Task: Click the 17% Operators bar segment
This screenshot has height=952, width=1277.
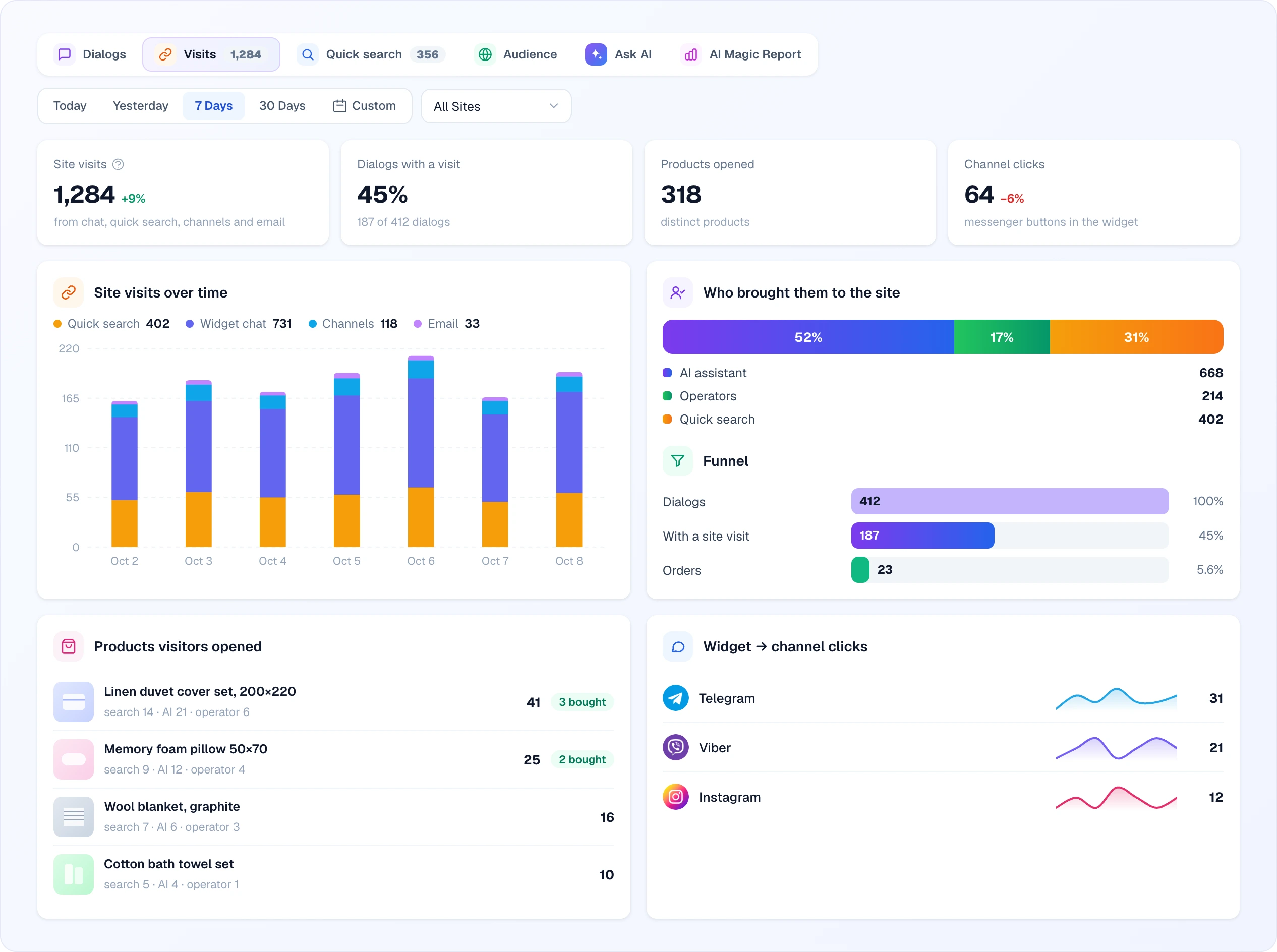Action: pos(1002,337)
